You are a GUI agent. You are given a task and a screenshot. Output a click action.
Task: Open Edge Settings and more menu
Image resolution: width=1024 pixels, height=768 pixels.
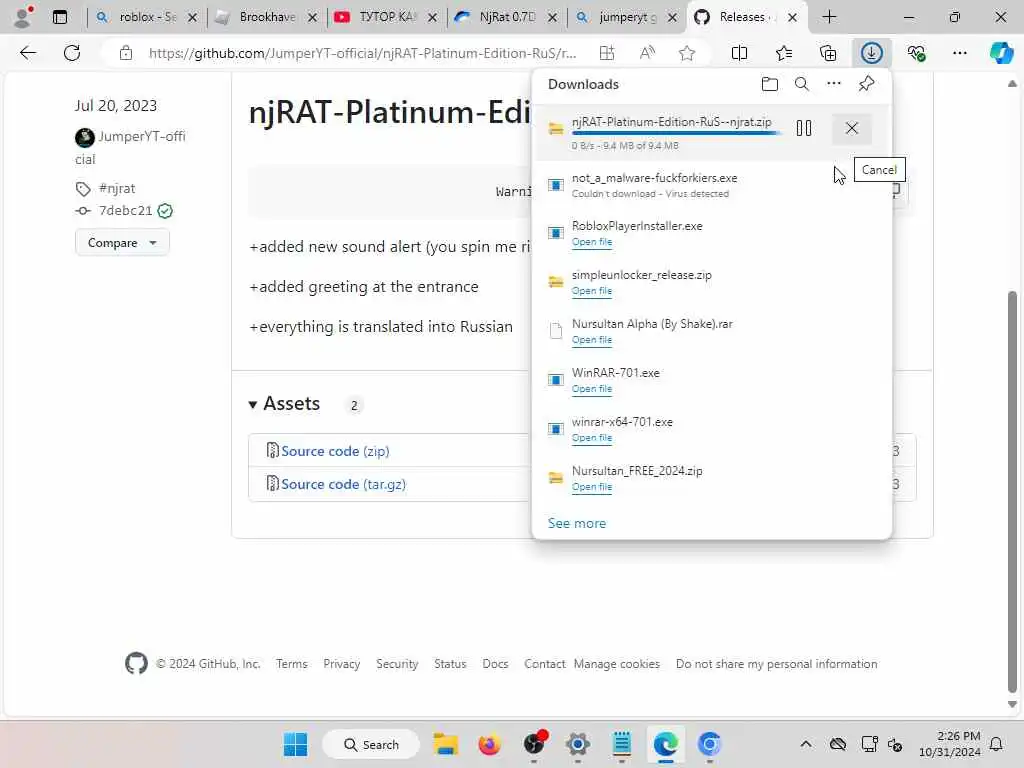click(959, 53)
